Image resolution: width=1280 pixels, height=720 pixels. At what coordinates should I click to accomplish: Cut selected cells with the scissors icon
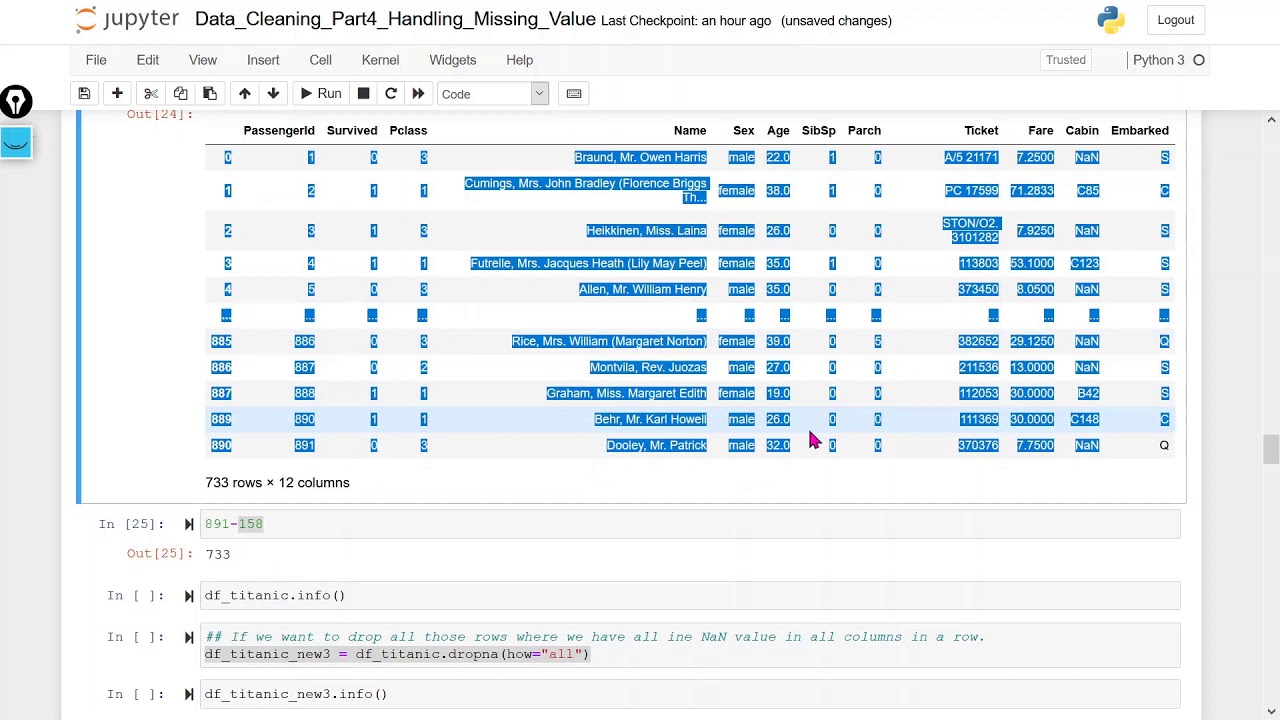151,94
